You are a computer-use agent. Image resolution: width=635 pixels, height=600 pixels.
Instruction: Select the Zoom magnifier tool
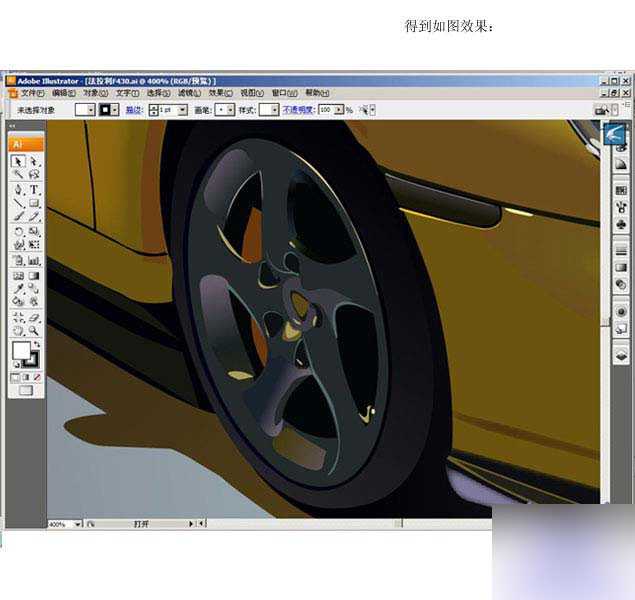pyautogui.click(x=34, y=331)
